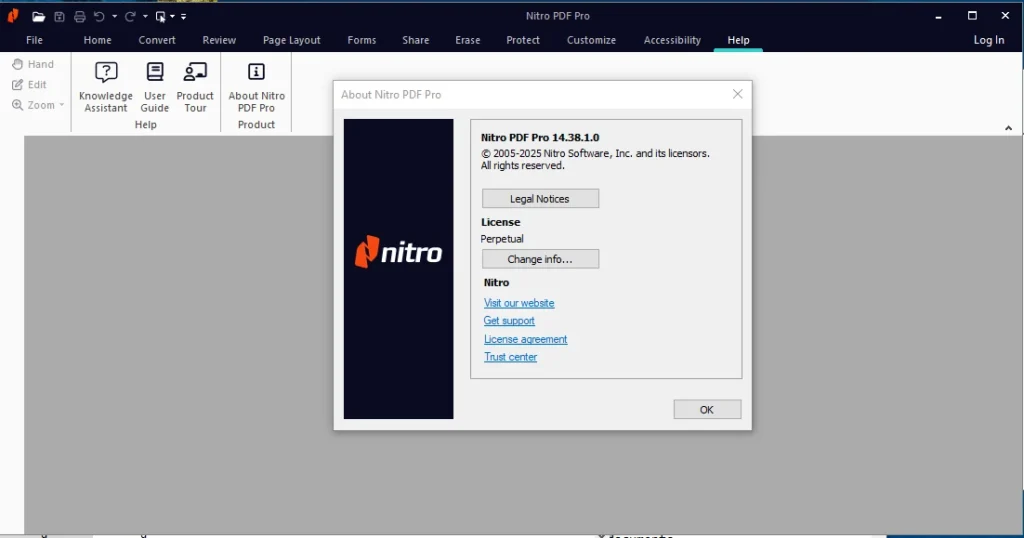Expand the Zoom tool dropdown

[61, 105]
